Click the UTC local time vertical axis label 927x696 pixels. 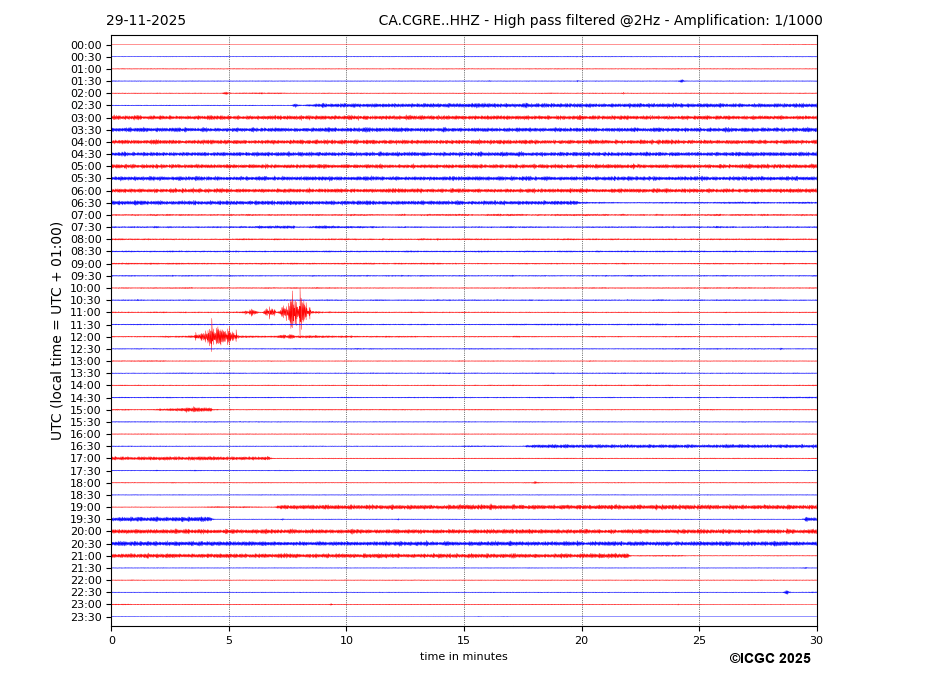pos(57,330)
